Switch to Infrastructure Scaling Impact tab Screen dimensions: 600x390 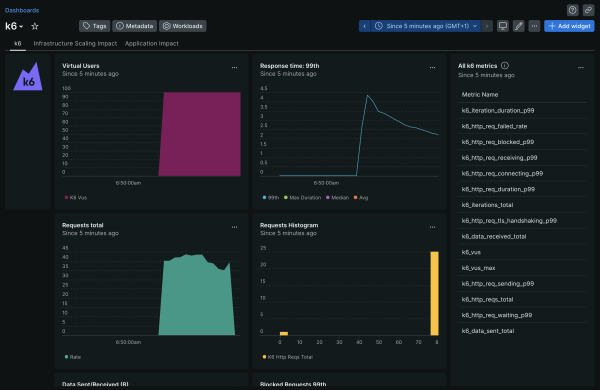click(75, 43)
